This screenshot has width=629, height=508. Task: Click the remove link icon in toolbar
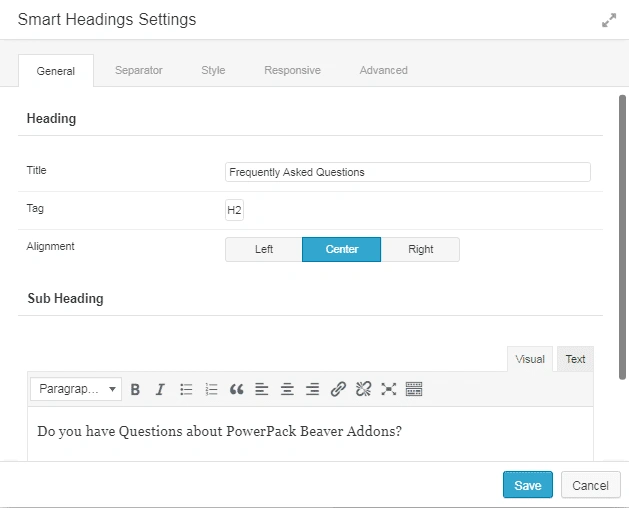[364, 389]
